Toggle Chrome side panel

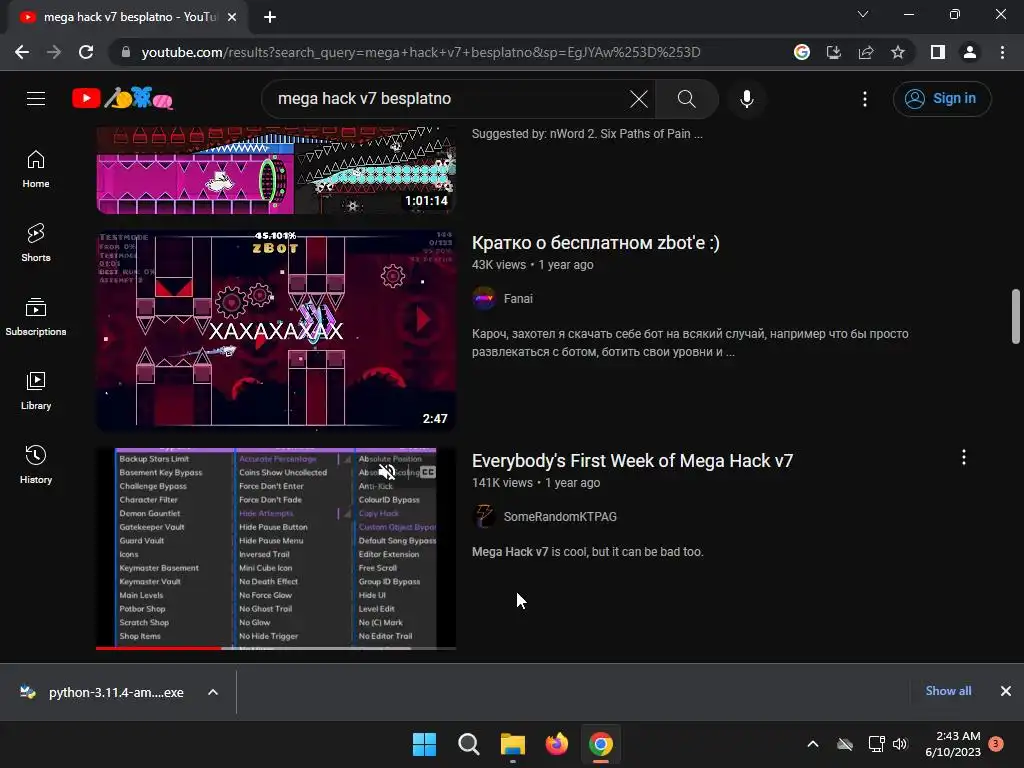tap(938, 52)
